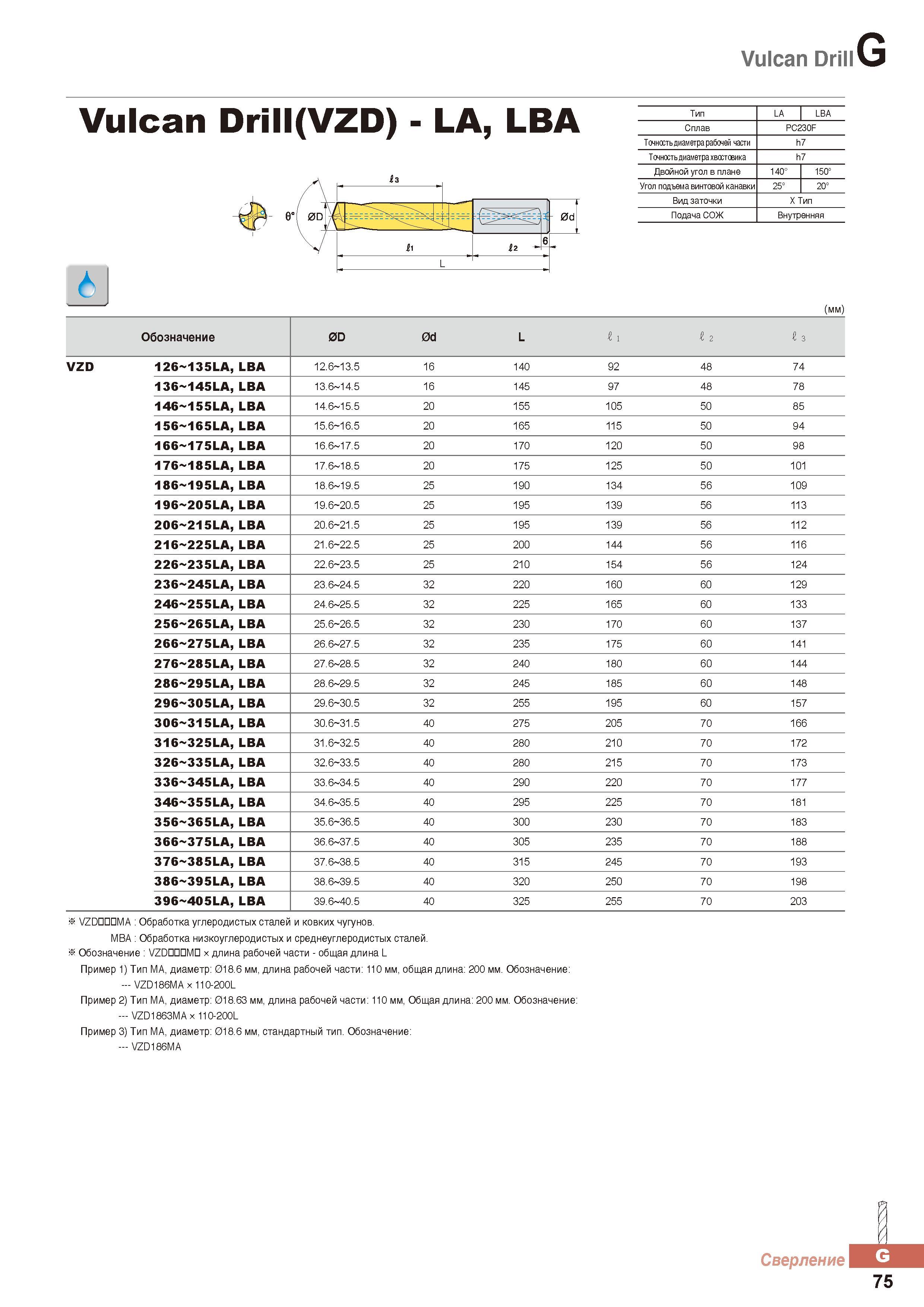Click example code 'VZD1863MA × 110-200L'
This screenshot has height=1307, width=924.
[x=185, y=1016]
